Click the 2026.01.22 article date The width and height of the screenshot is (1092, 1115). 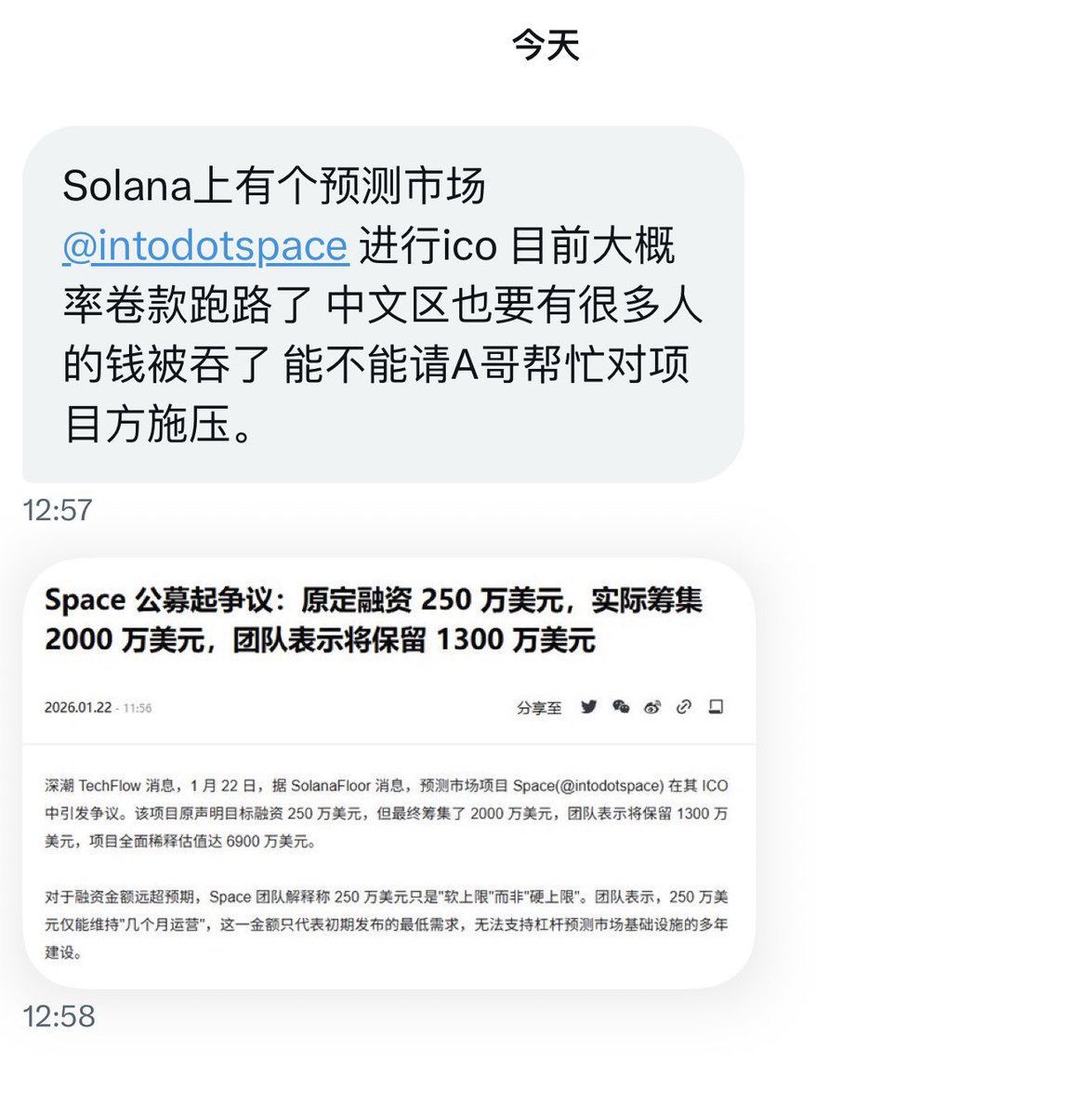coord(78,708)
